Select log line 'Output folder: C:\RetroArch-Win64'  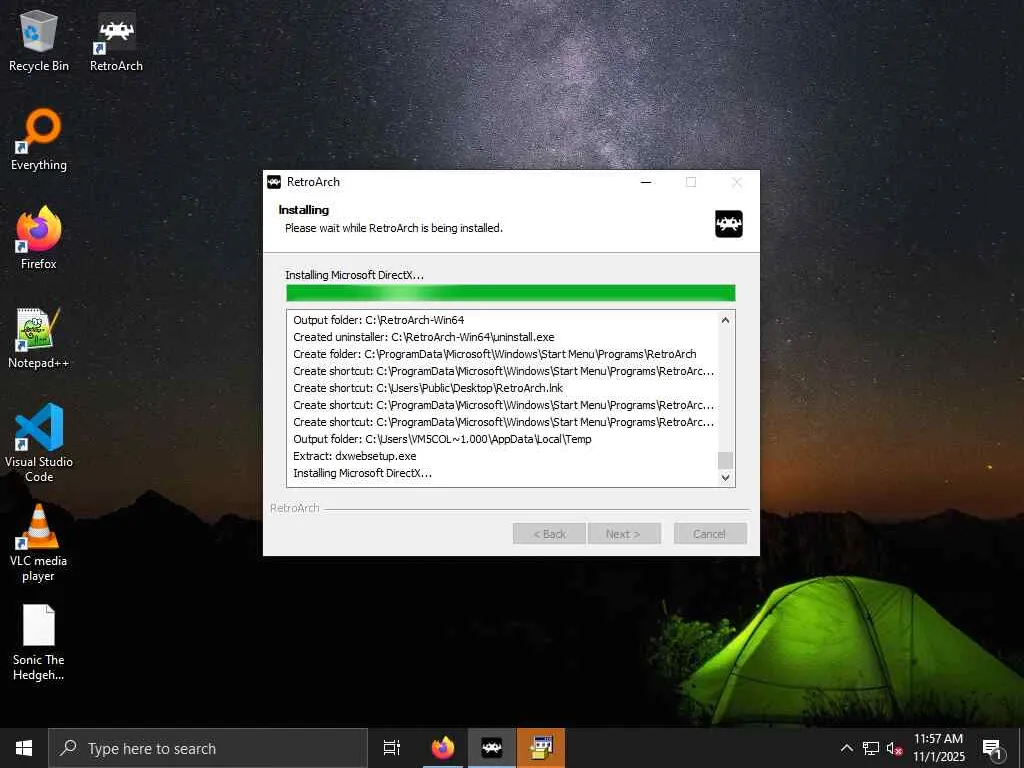379,320
